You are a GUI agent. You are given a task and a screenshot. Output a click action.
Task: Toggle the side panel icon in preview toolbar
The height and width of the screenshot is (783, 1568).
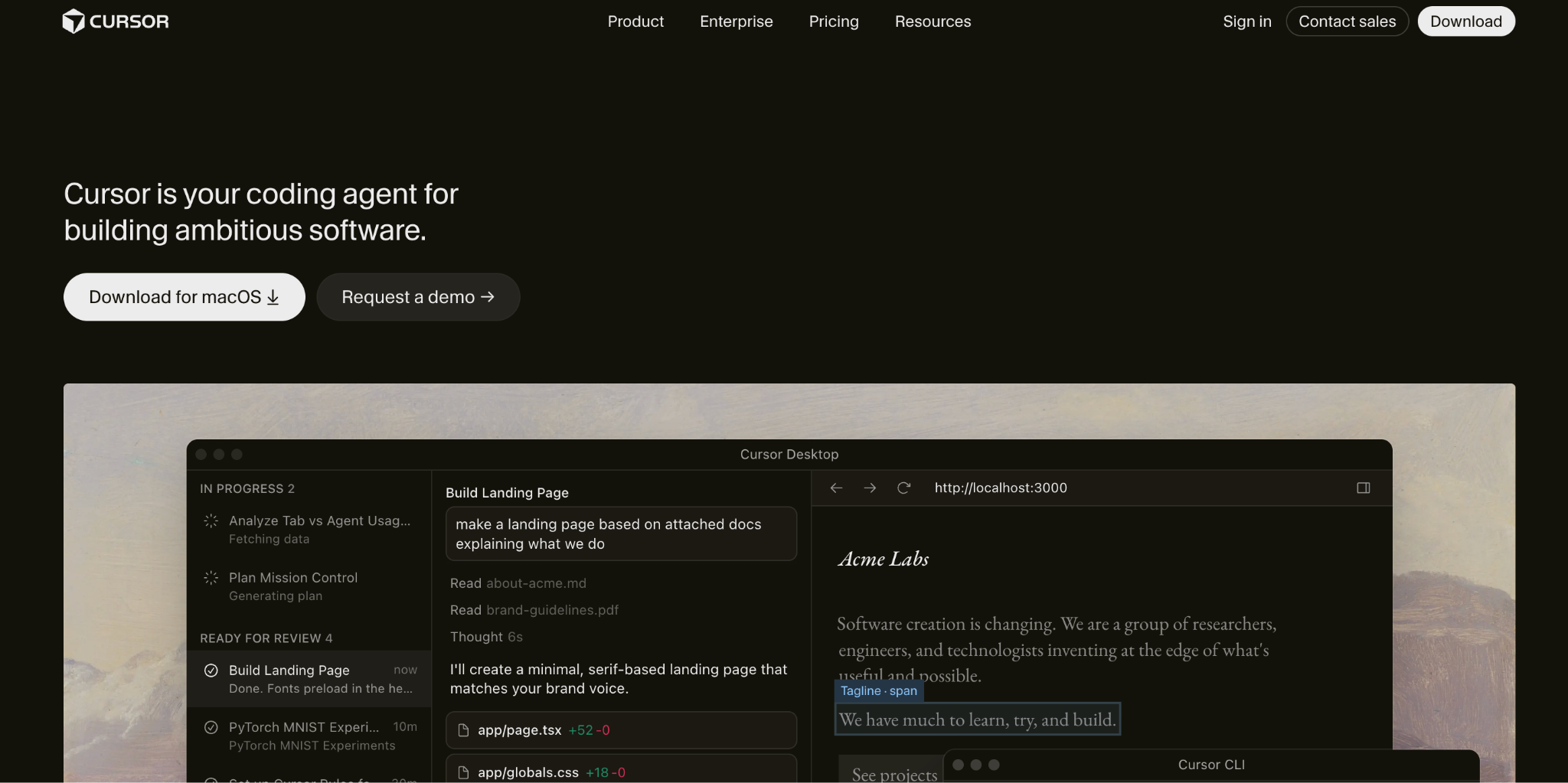(1364, 488)
